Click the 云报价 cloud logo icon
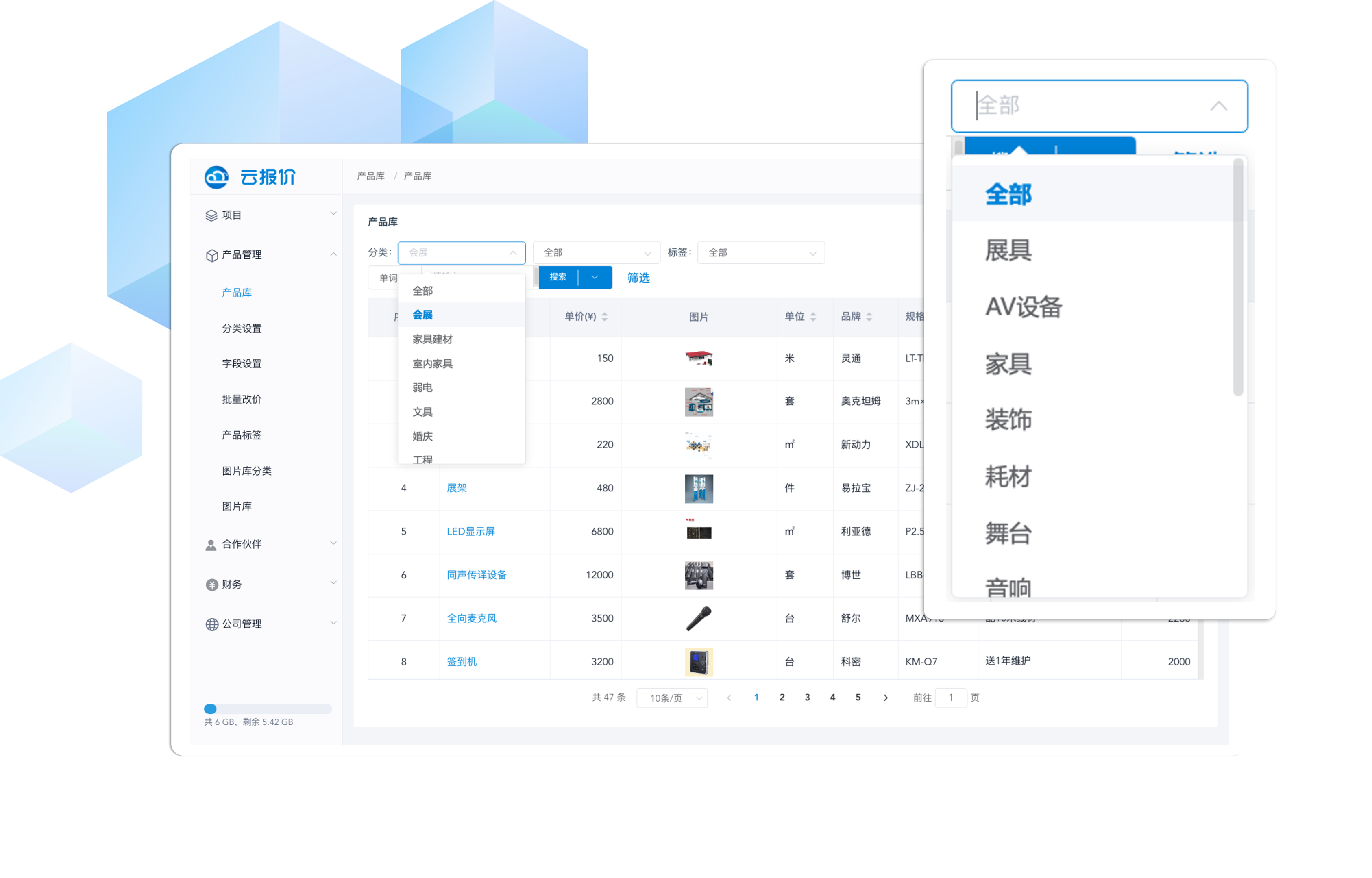1372x878 pixels. click(216, 177)
